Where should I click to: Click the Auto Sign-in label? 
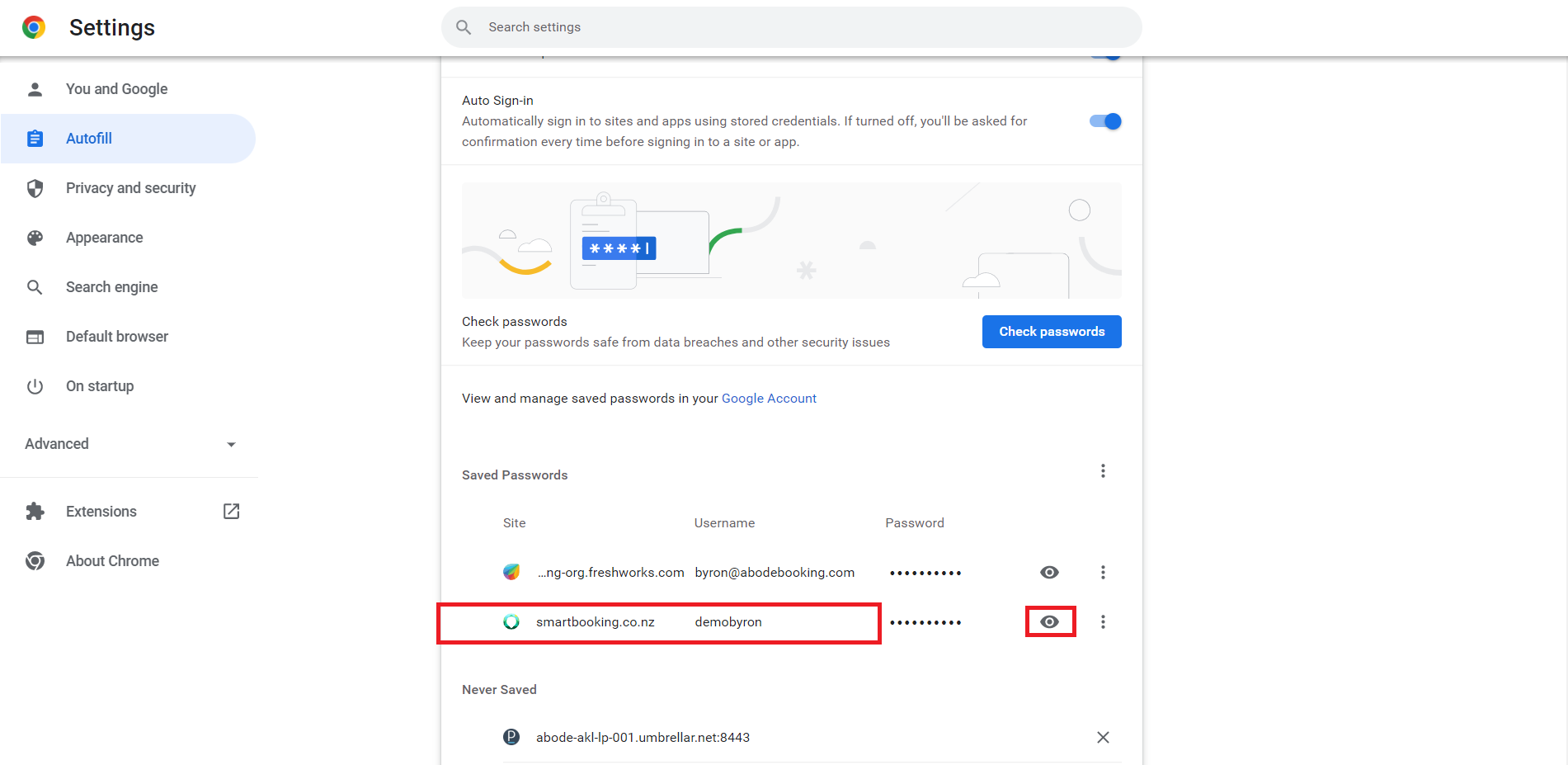coord(497,101)
